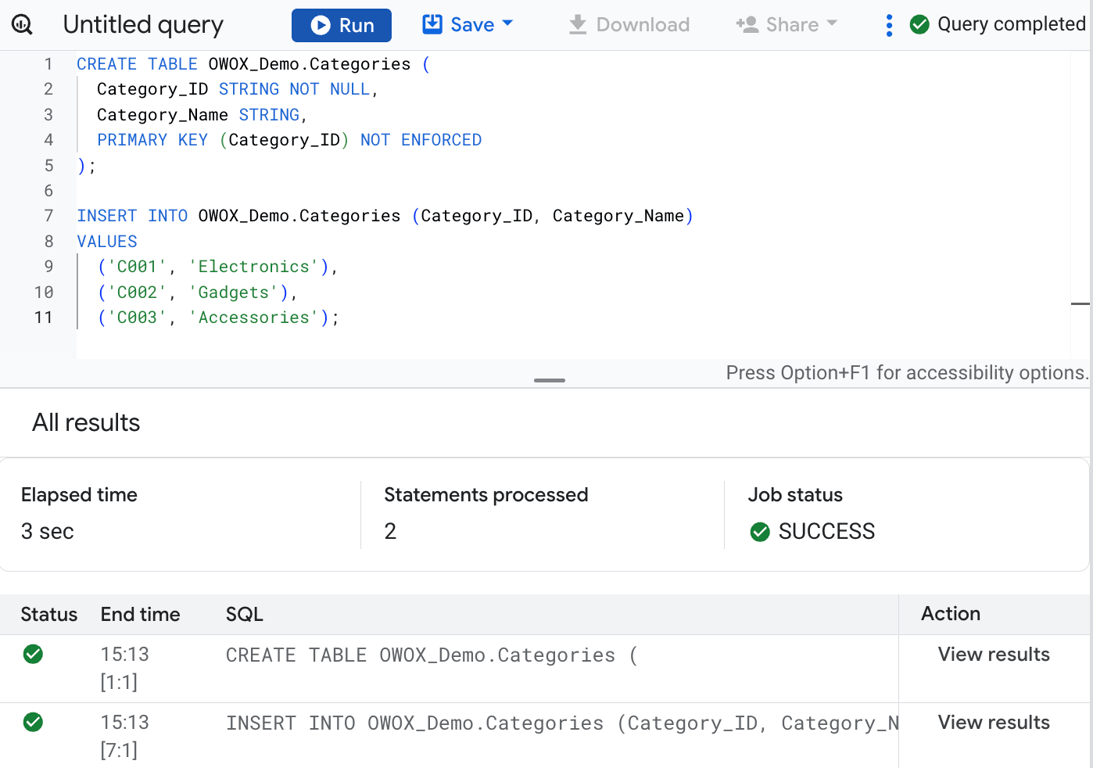Viewport: 1093px width, 768px height.
Task: Click the End time column header
Action: (140, 614)
